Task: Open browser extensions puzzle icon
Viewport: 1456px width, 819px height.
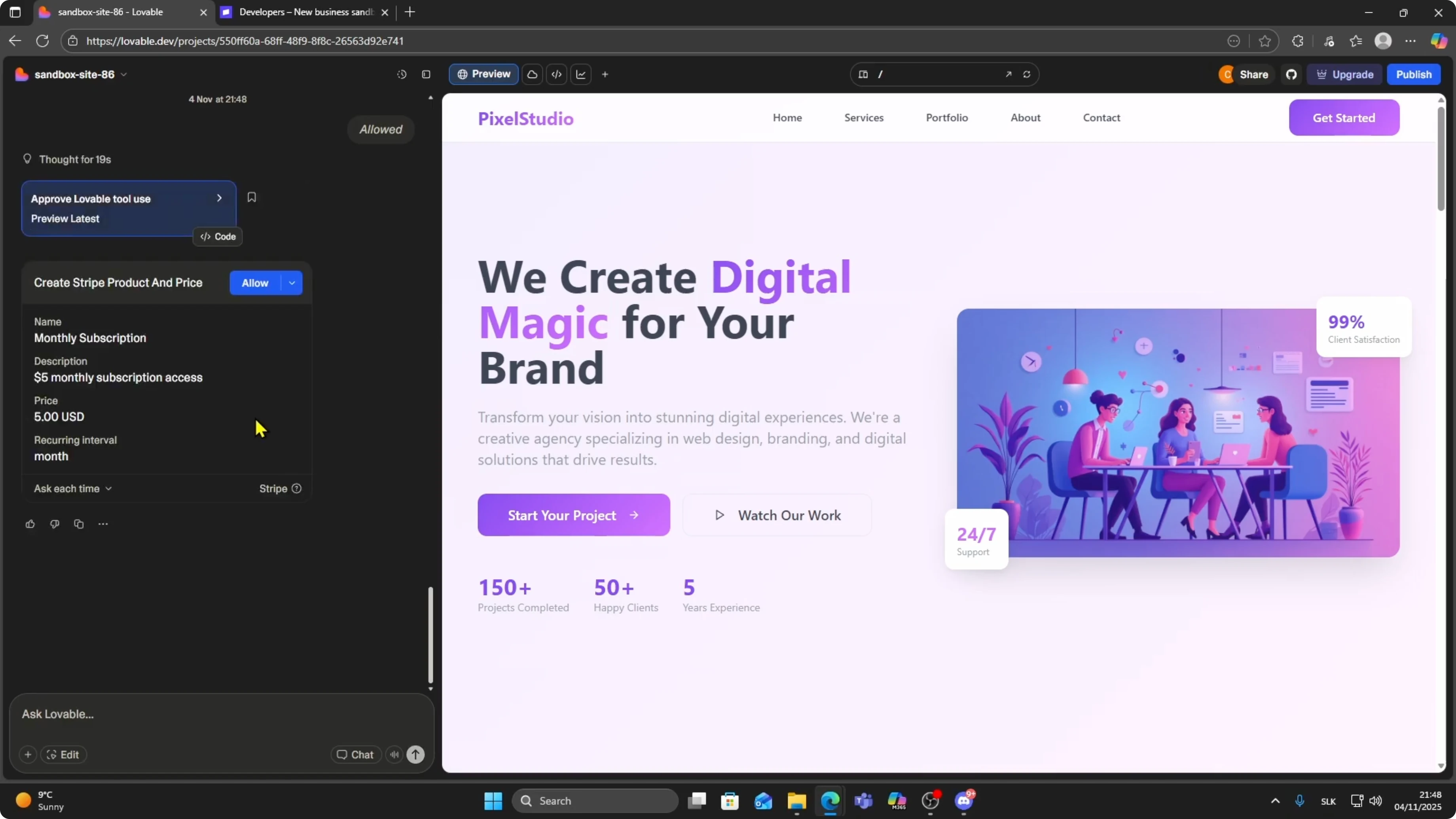Action: click(1298, 41)
